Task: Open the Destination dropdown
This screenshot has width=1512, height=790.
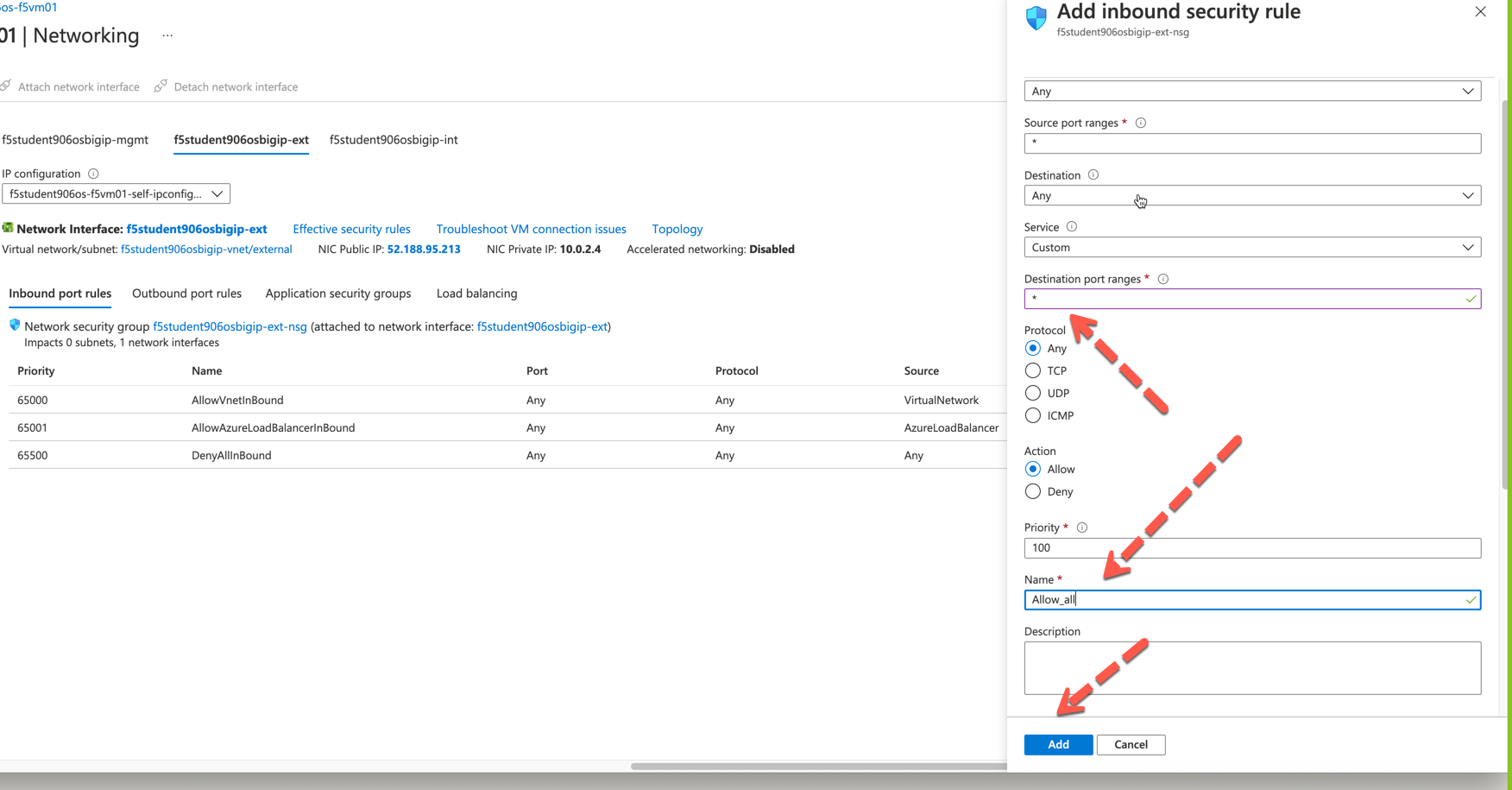Action: coord(1252,196)
